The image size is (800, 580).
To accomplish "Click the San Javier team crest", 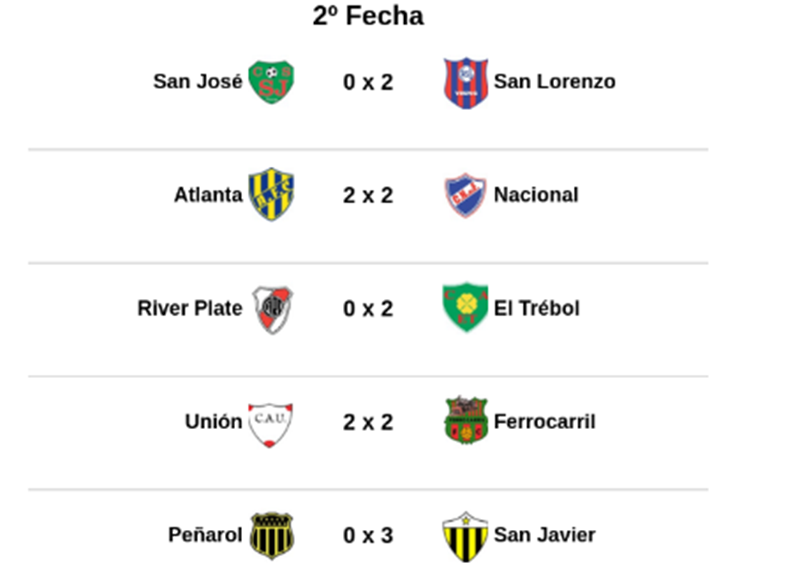I will pos(465,535).
